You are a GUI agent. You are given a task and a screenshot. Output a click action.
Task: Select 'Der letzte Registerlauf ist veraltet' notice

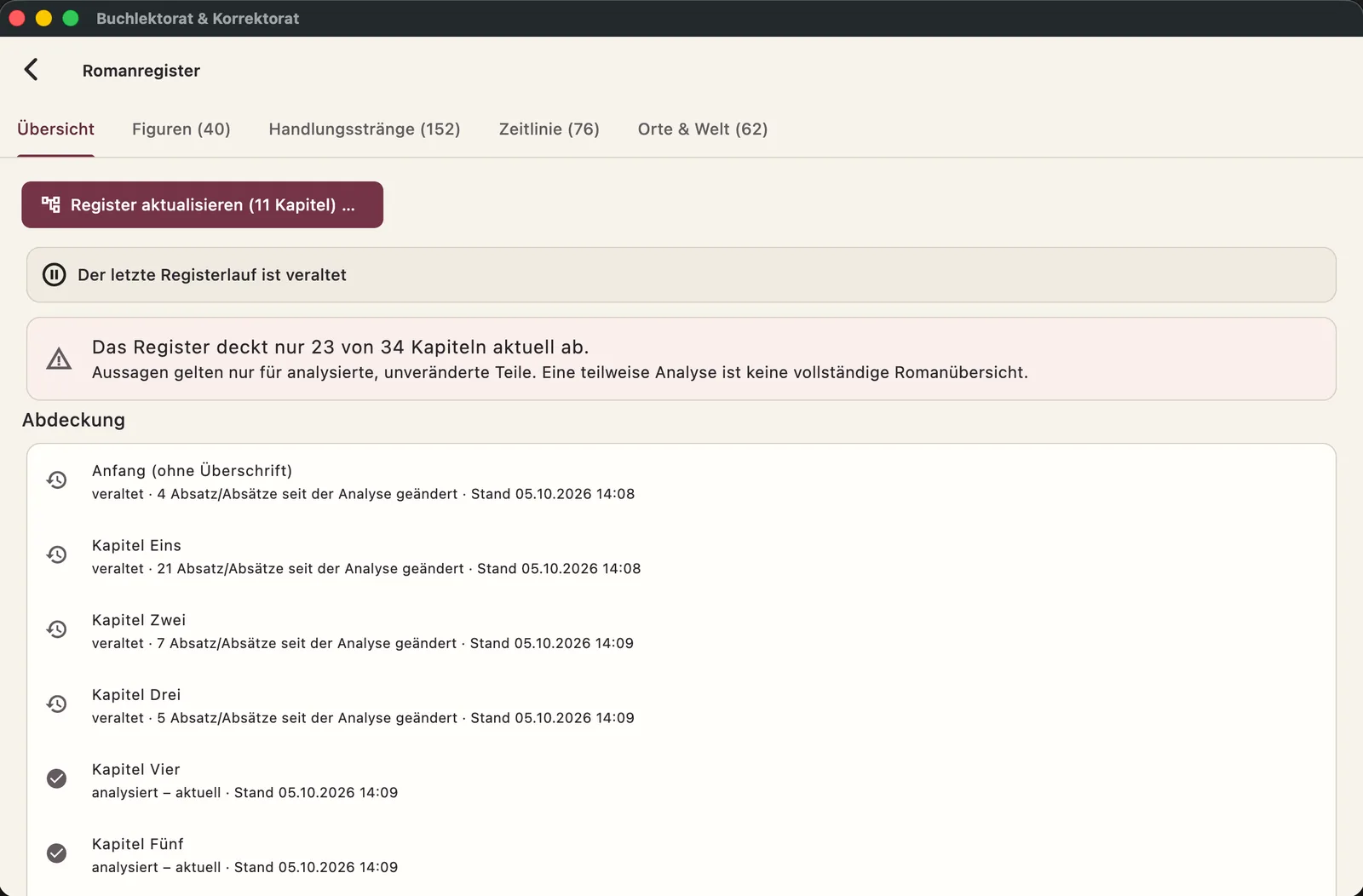tap(681, 275)
